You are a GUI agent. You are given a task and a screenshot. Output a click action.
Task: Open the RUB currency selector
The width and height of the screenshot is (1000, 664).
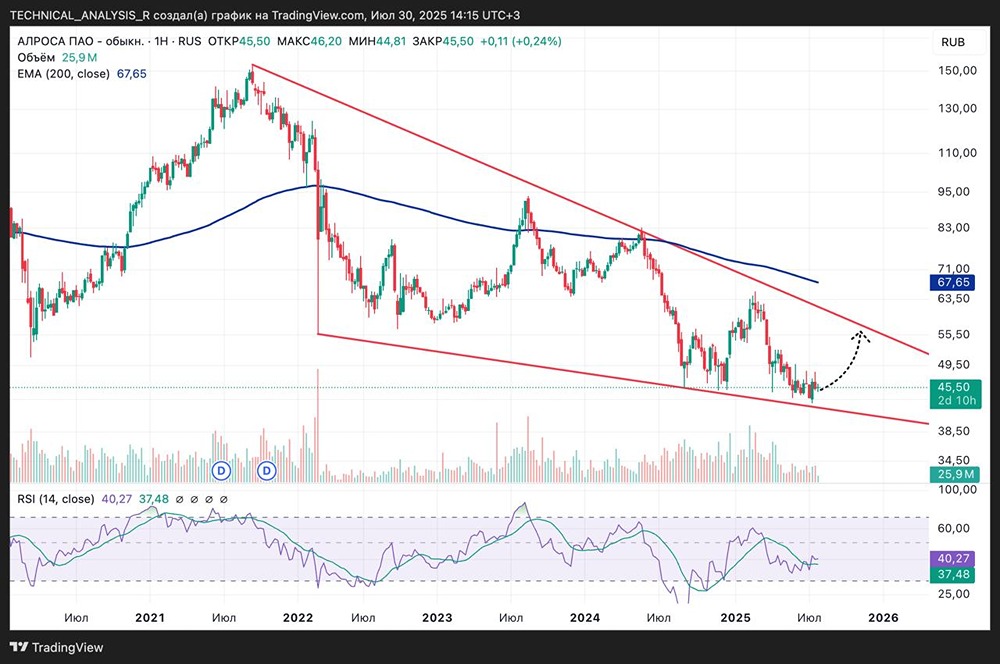tap(953, 42)
